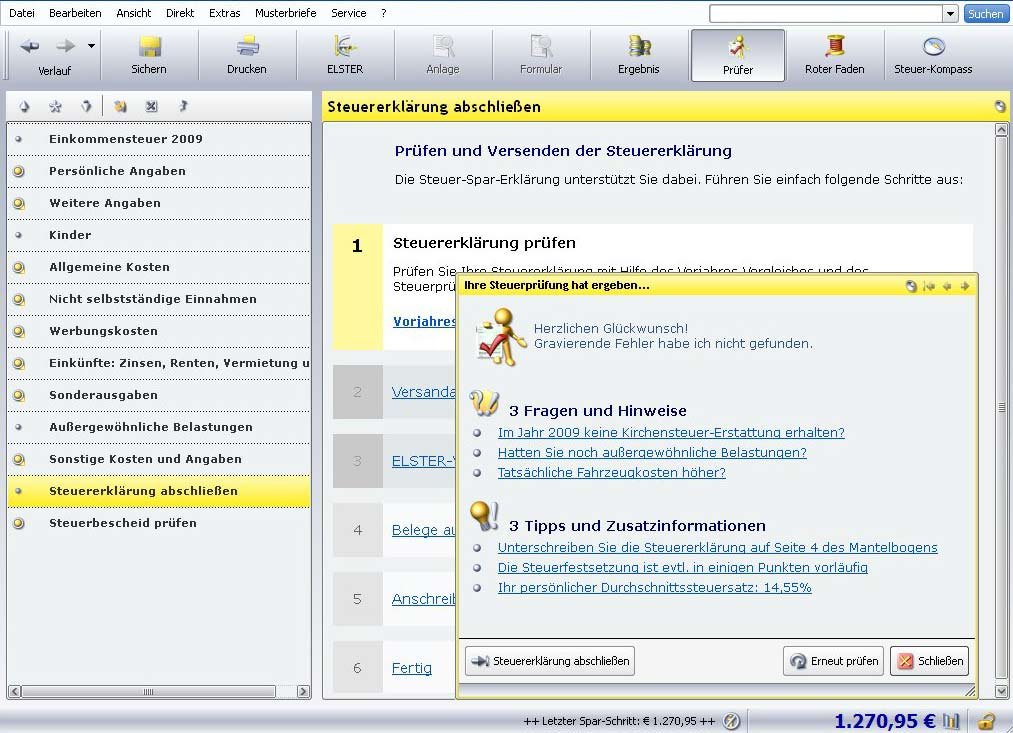The image size is (1013, 733).
Task: Select Allgemeine Kosten in navigation
Action: click(159, 267)
